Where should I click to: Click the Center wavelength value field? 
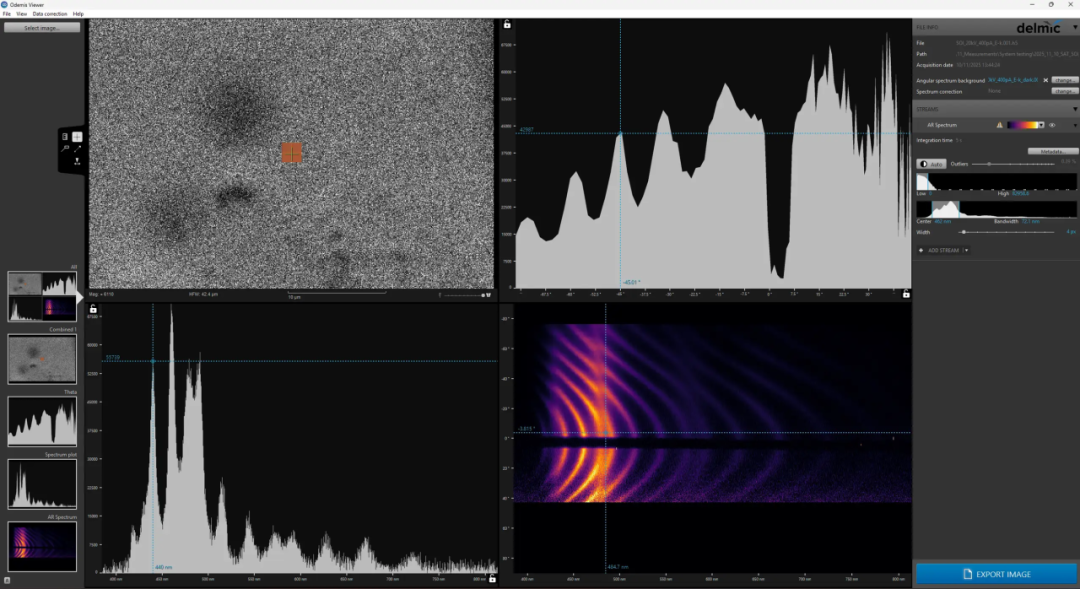tap(943, 221)
